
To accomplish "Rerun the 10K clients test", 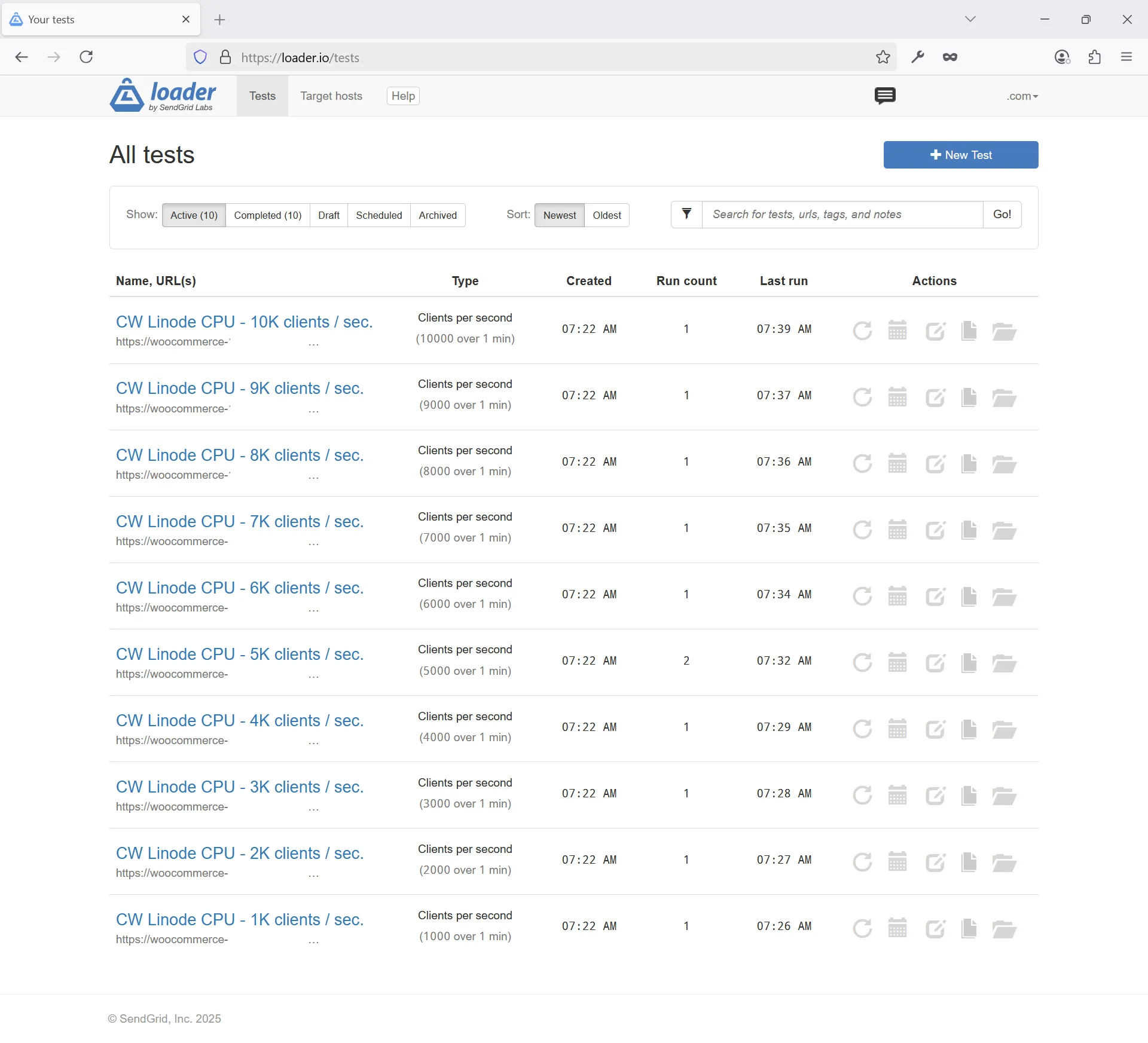I will click(862, 331).
